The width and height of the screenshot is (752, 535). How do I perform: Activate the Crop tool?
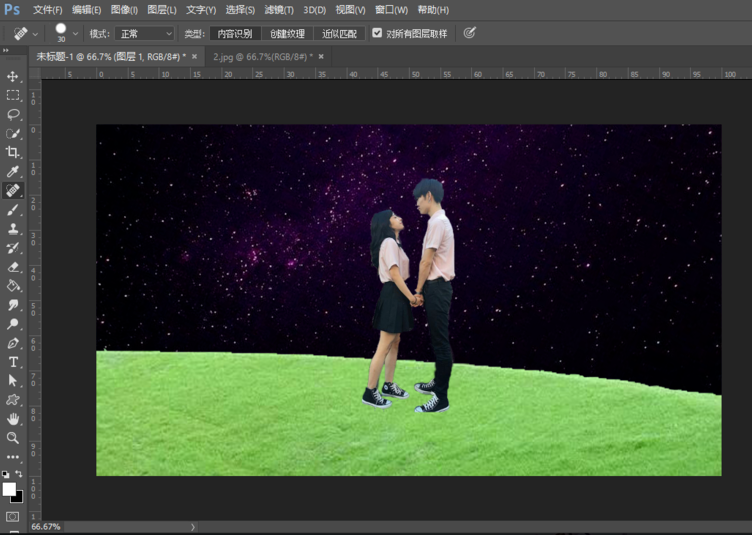[13, 153]
